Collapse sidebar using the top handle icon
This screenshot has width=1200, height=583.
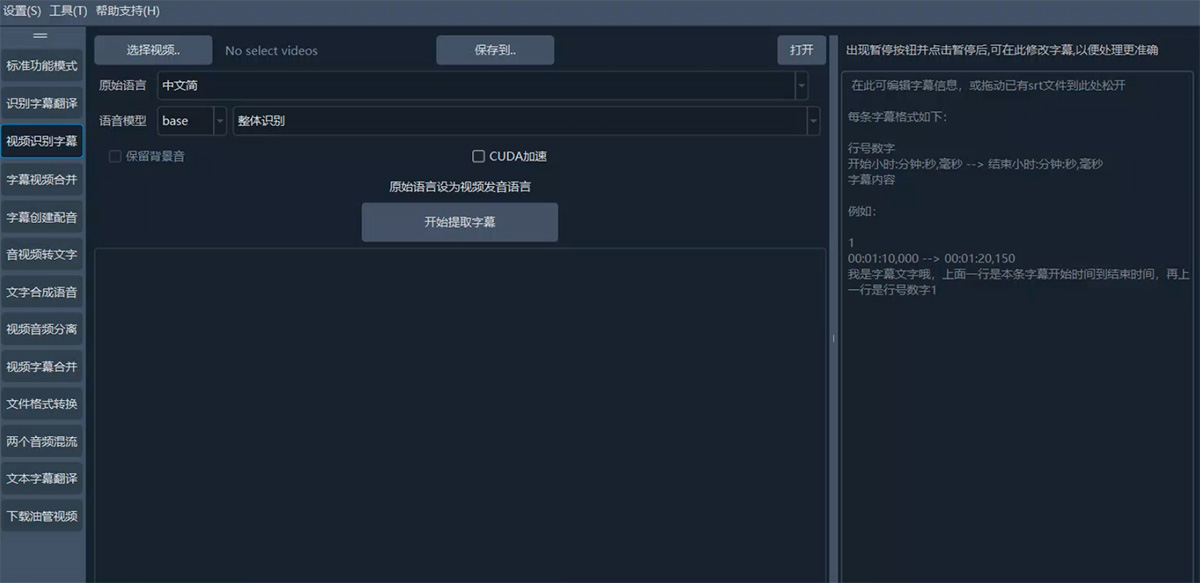click(x=41, y=35)
